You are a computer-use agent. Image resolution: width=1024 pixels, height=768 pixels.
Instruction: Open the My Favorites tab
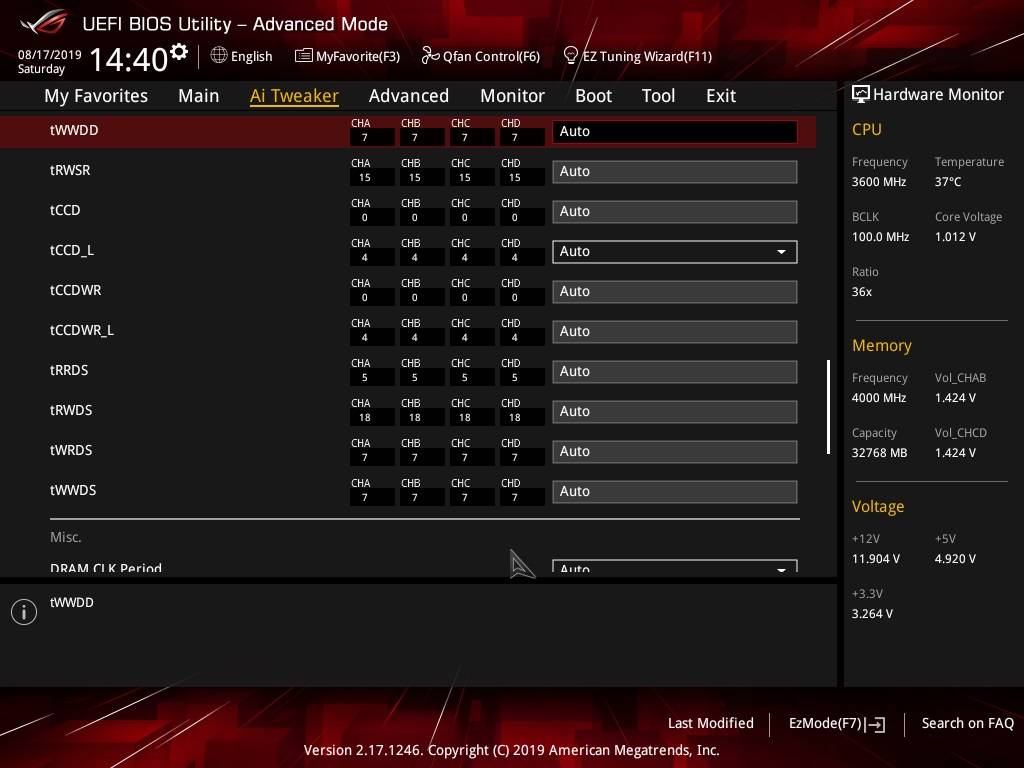96,96
